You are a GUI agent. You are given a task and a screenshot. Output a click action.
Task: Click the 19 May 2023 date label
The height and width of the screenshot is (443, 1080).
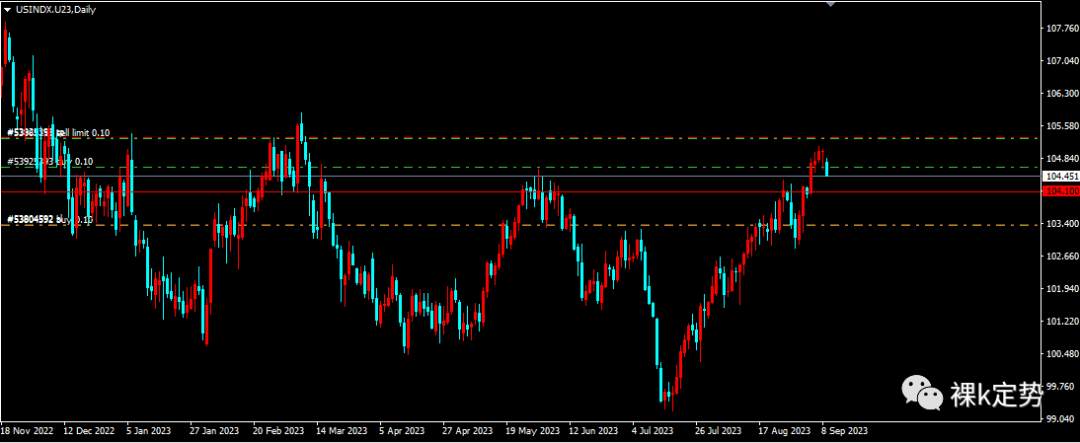(530, 431)
